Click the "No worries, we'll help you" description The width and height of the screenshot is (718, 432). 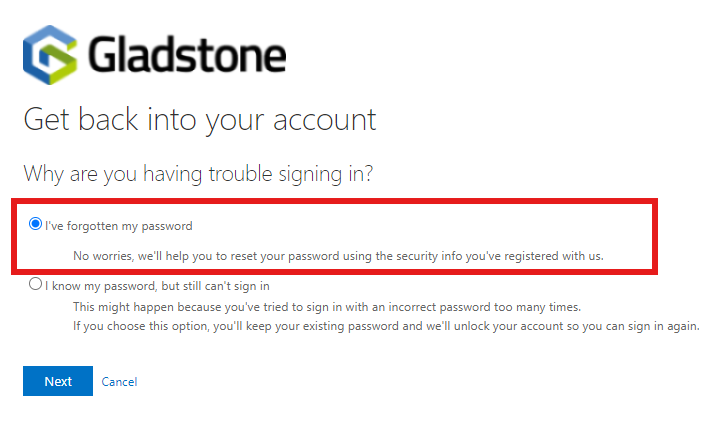coord(338,256)
